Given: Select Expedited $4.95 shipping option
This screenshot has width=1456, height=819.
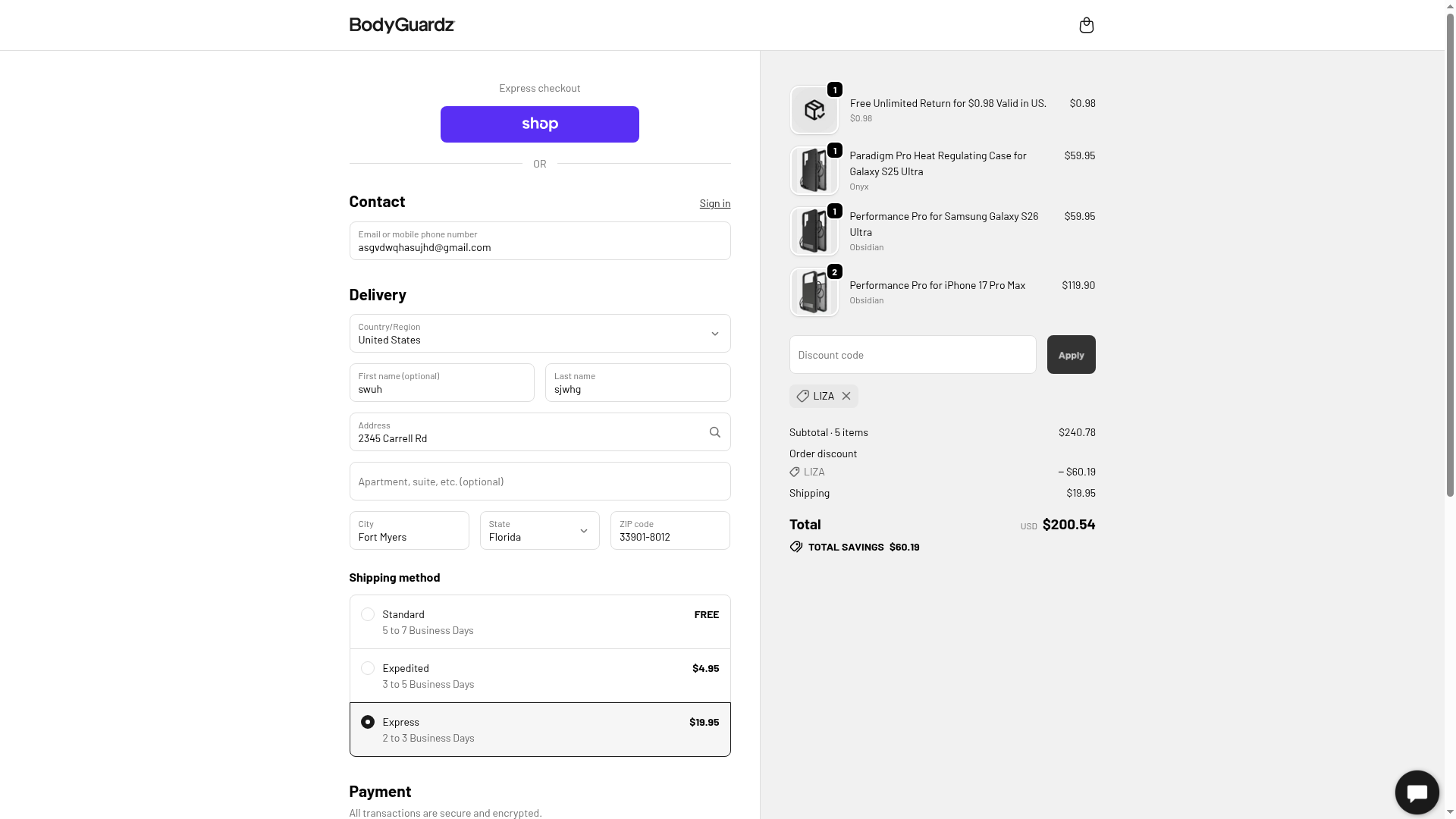Looking at the screenshot, I should coord(368,668).
